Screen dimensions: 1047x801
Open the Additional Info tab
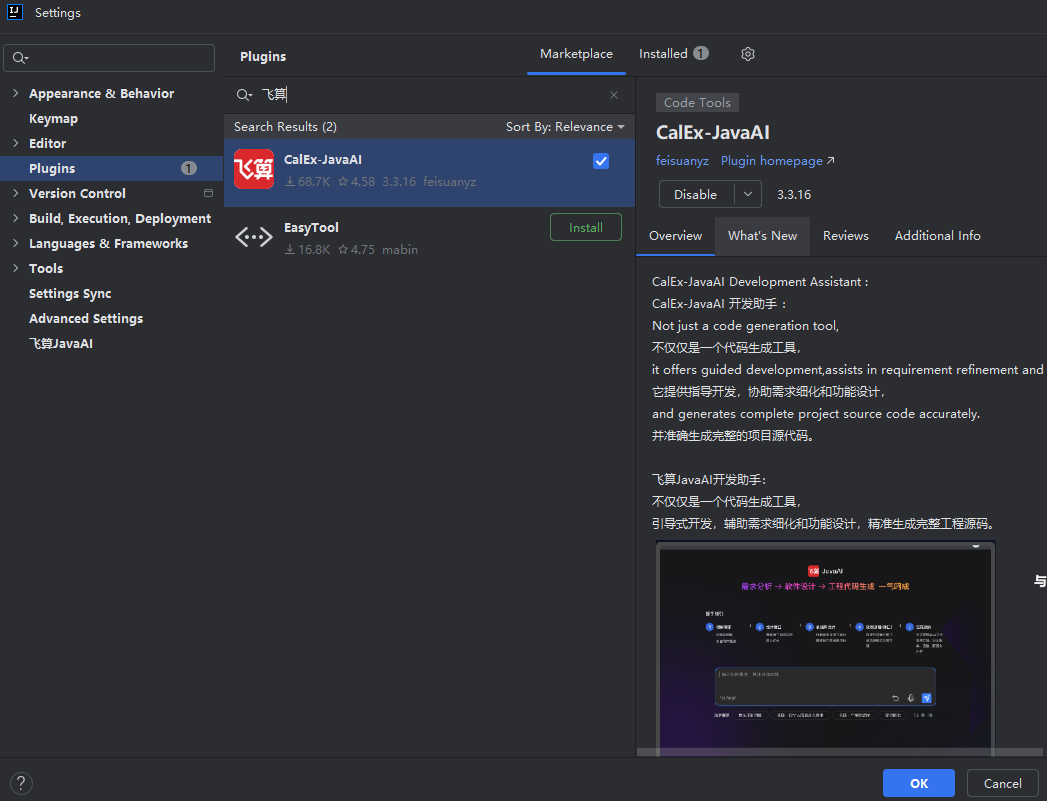pyautogui.click(x=937, y=236)
